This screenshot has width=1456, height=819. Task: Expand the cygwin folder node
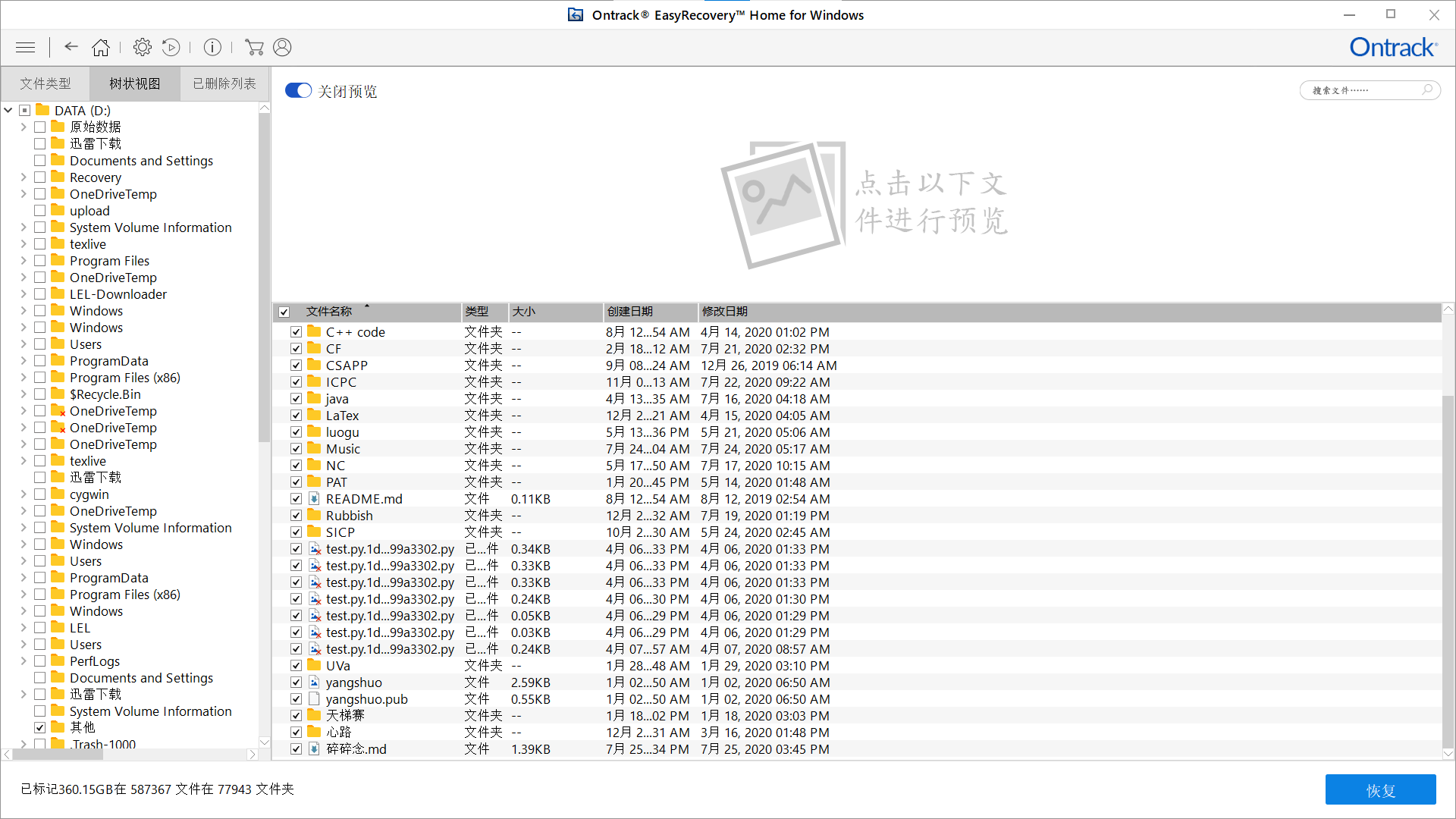(x=24, y=494)
